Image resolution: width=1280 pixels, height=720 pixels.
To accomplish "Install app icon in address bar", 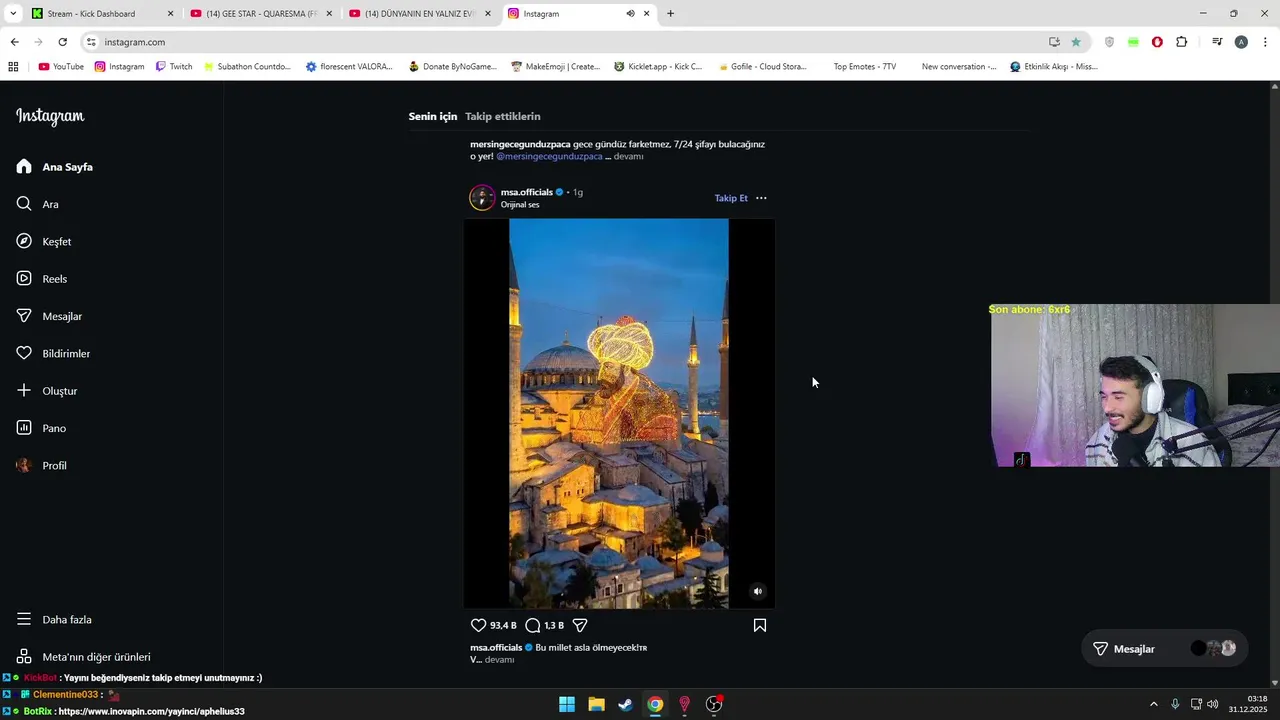I will 1054,42.
